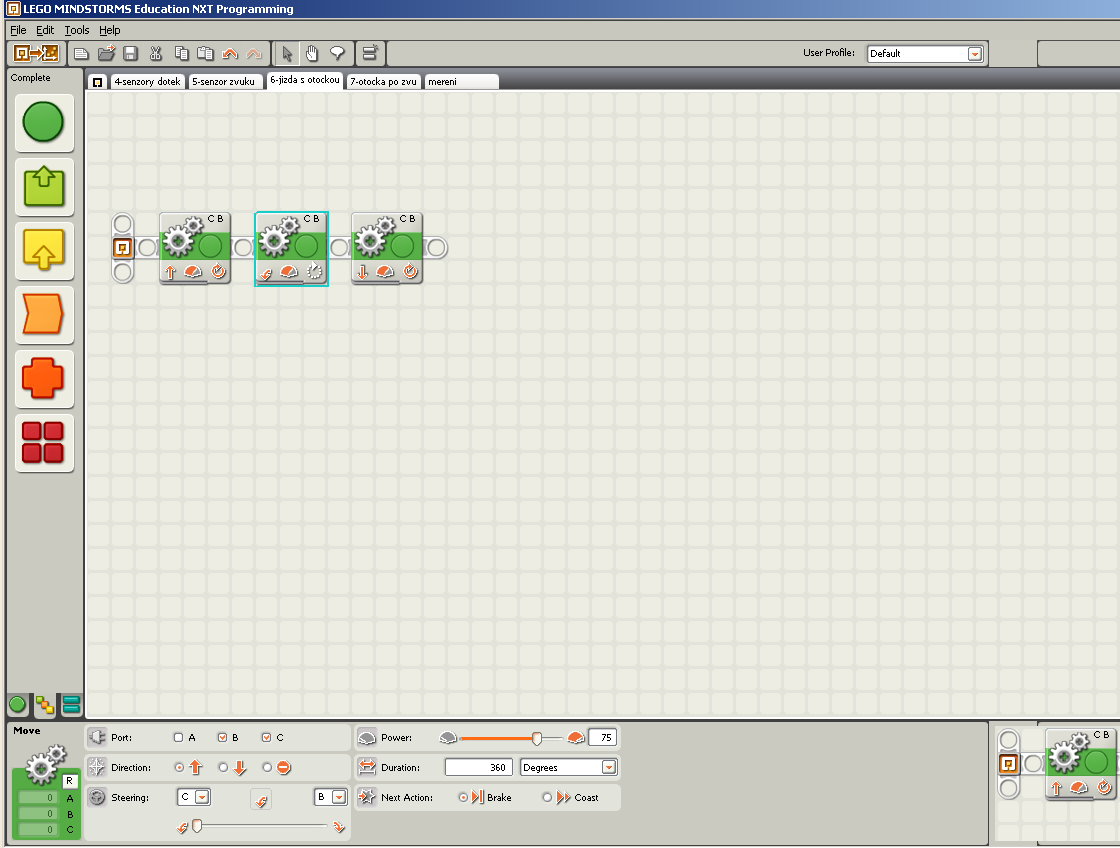The width and height of the screenshot is (1120, 848).
Task: Toggle Port A checkbox
Action: click(x=179, y=737)
